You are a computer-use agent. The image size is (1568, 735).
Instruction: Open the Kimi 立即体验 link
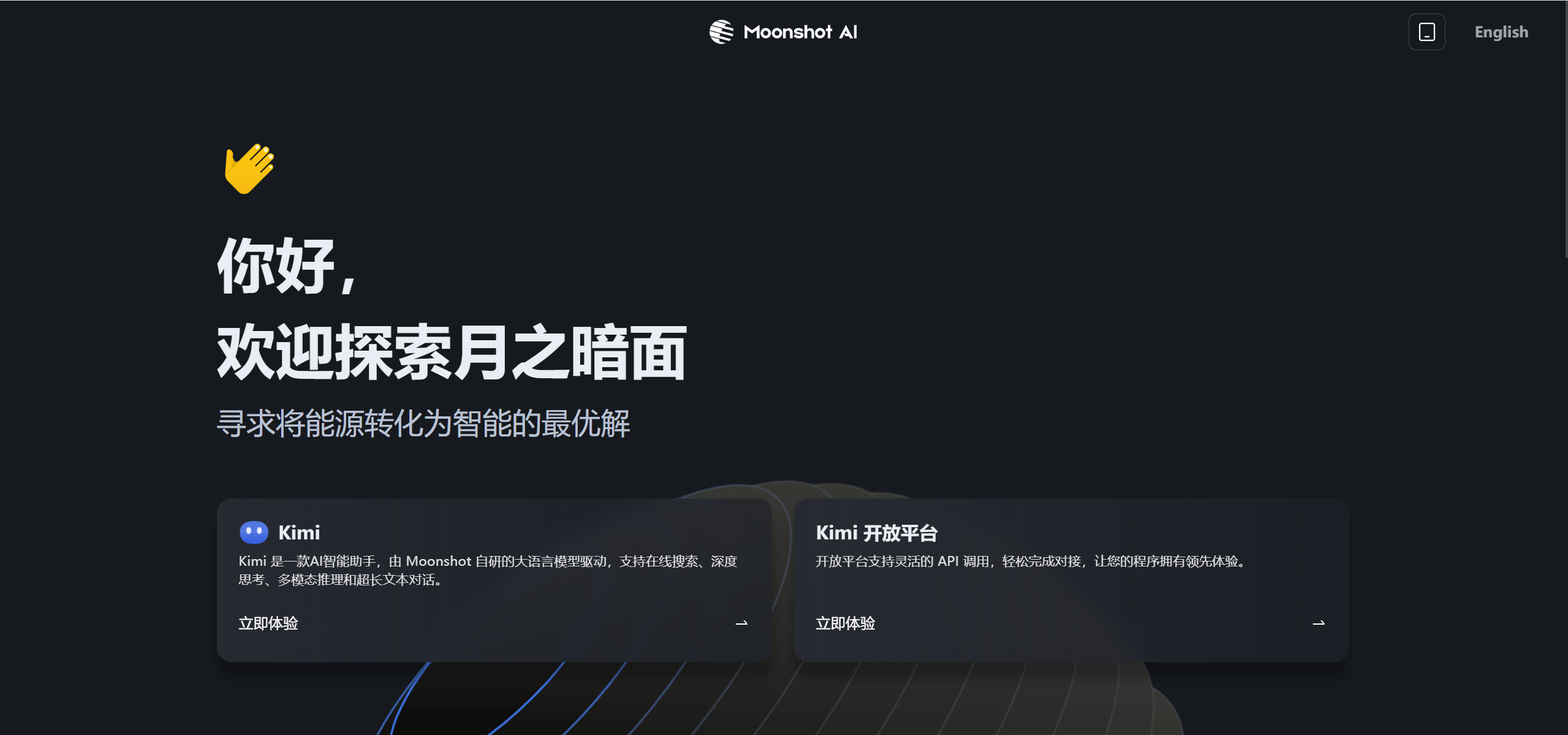(x=268, y=623)
